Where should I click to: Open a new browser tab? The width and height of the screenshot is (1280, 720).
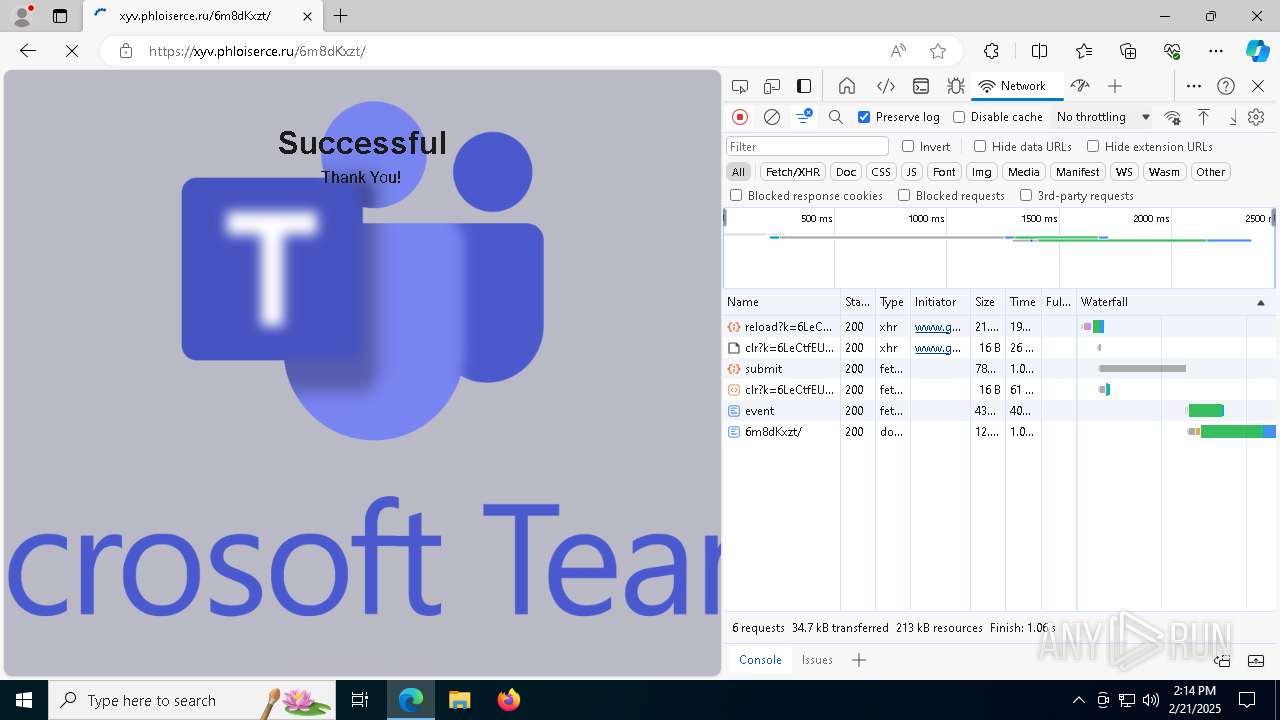pyautogui.click(x=341, y=15)
